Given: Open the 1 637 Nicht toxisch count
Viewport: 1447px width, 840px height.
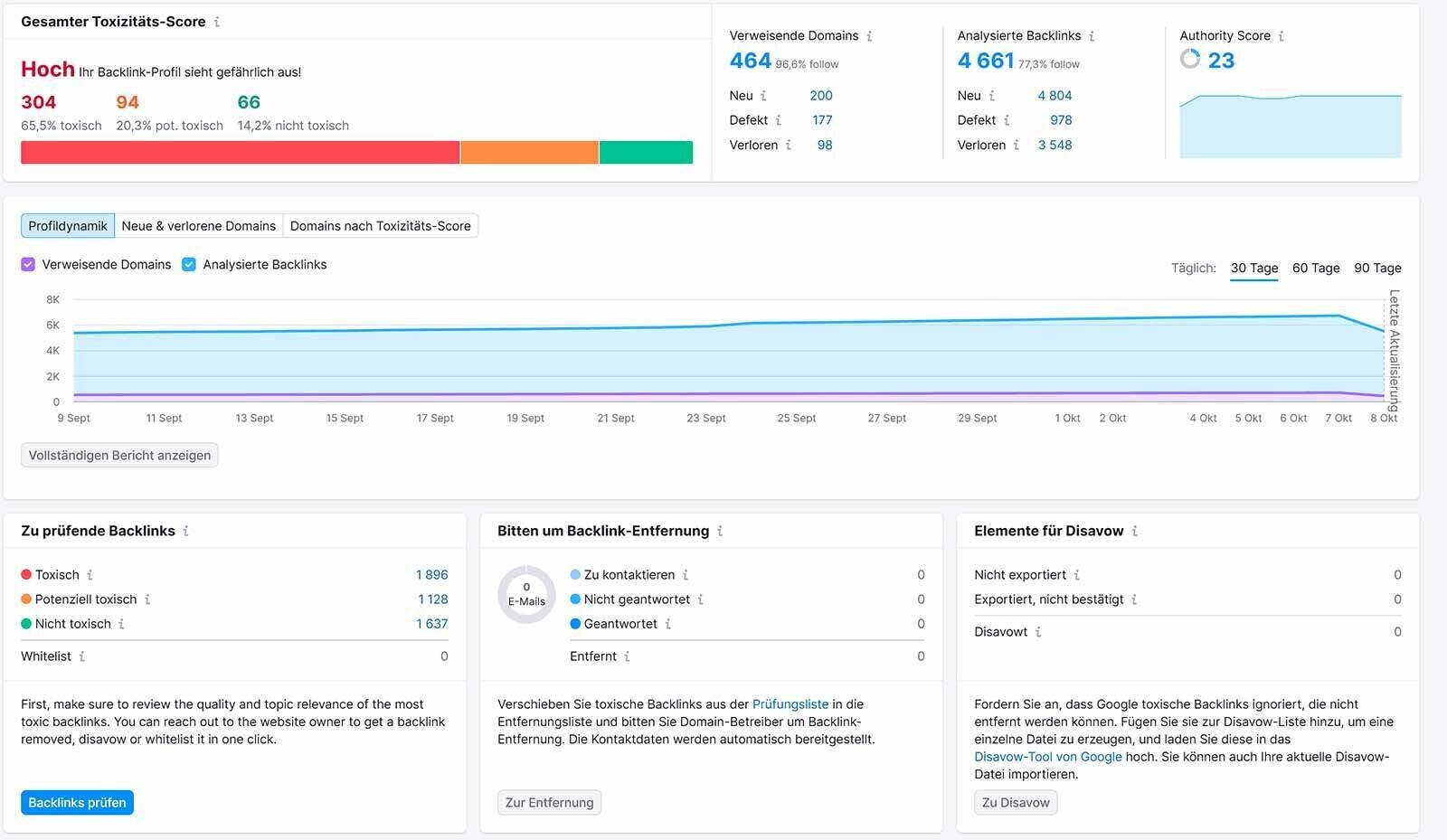Looking at the screenshot, I should tap(432, 624).
